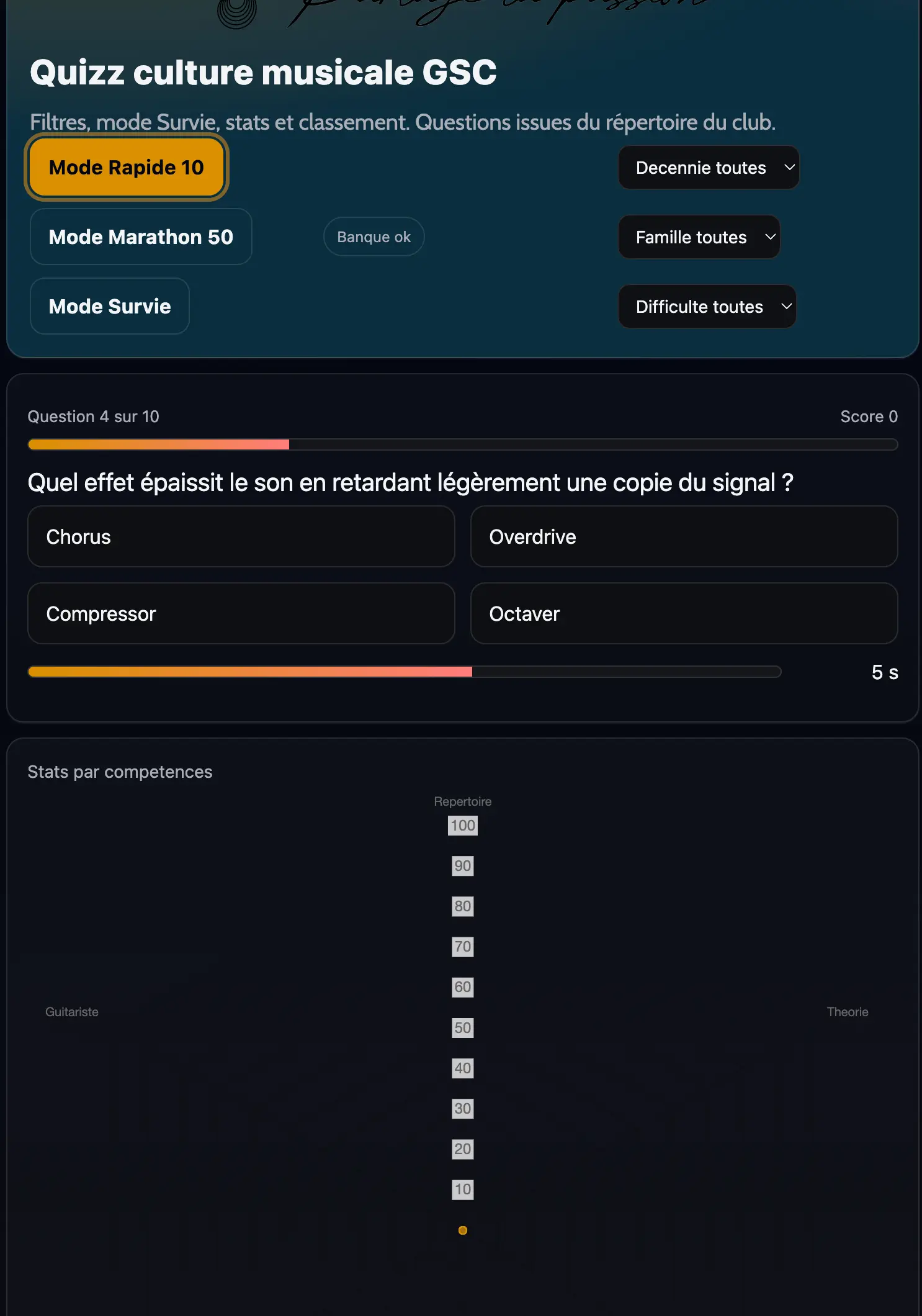Pick the Octaver answer
Image resolution: width=922 pixels, height=1316 pixels.
(684, 614)
